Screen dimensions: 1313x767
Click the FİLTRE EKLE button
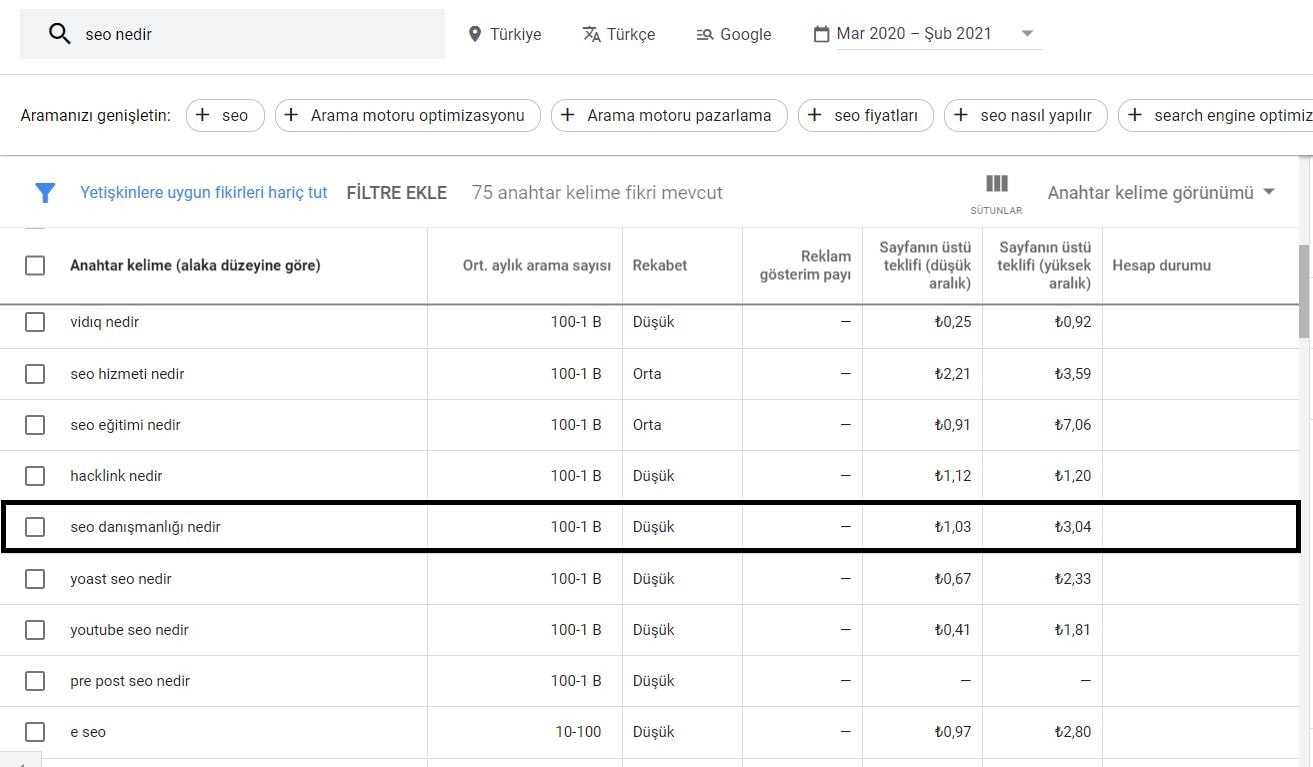[x=397, y=193]
